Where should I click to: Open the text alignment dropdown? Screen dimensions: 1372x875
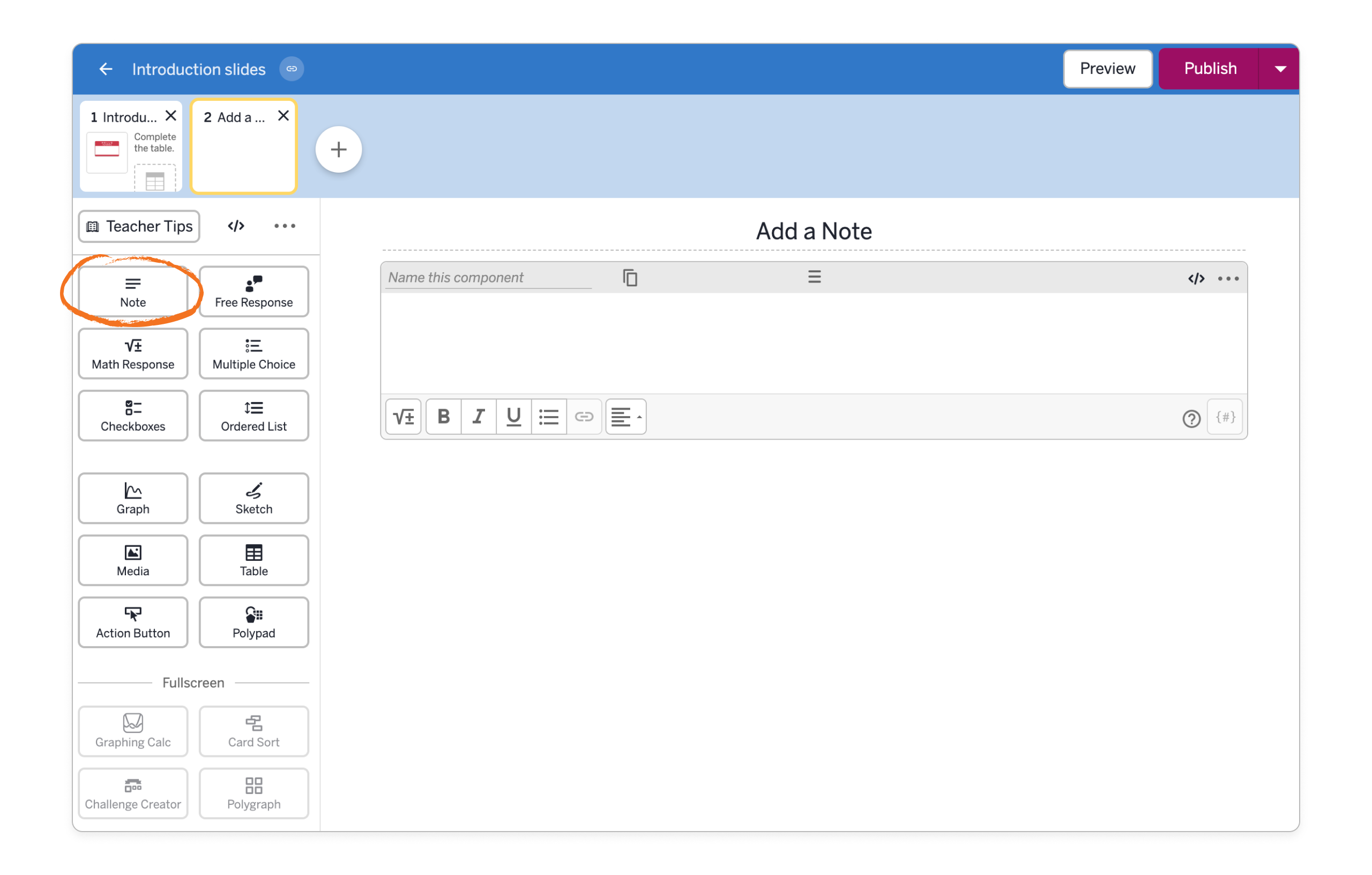point(625,417)
